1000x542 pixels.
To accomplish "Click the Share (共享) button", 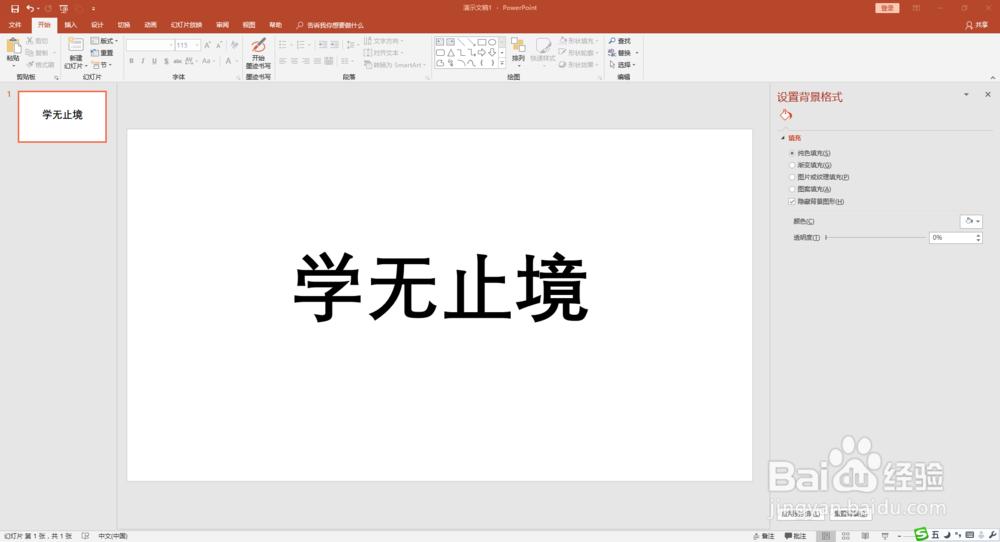I will 976,25.
